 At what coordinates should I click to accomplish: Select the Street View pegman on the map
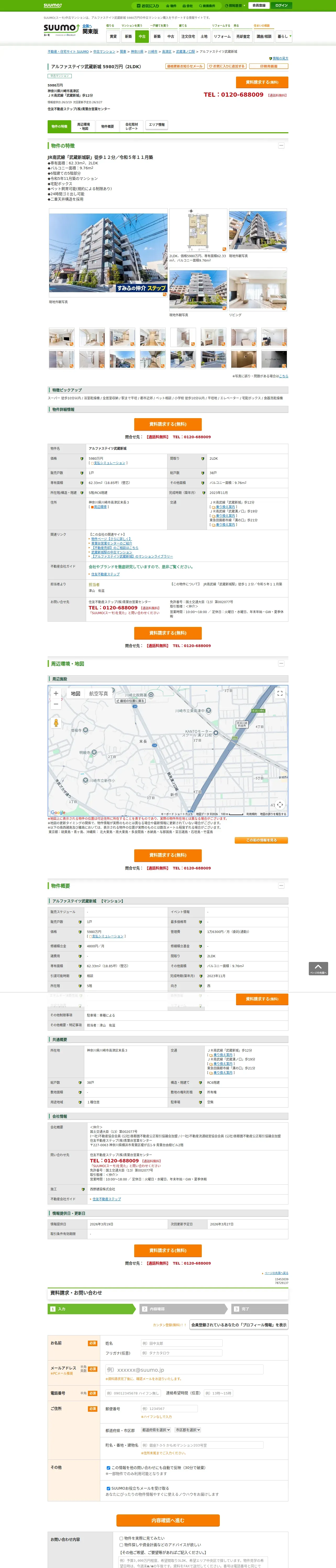(x=56, y=723)
